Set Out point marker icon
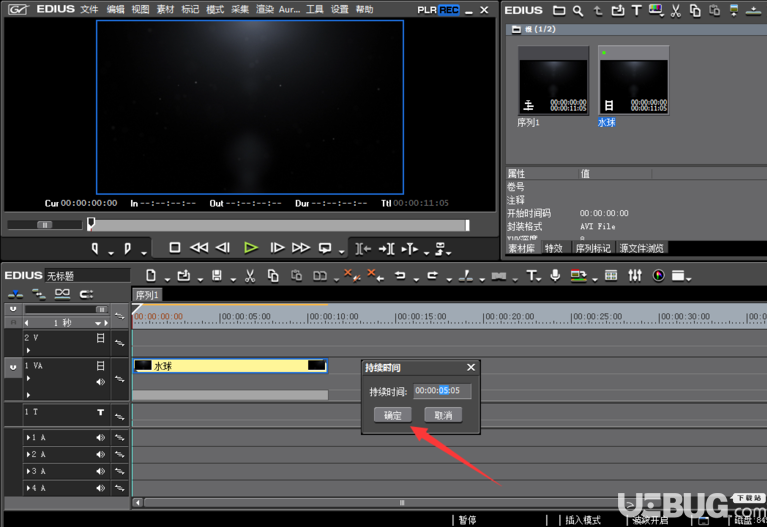 pyautogui.click(x=128, y=249)
